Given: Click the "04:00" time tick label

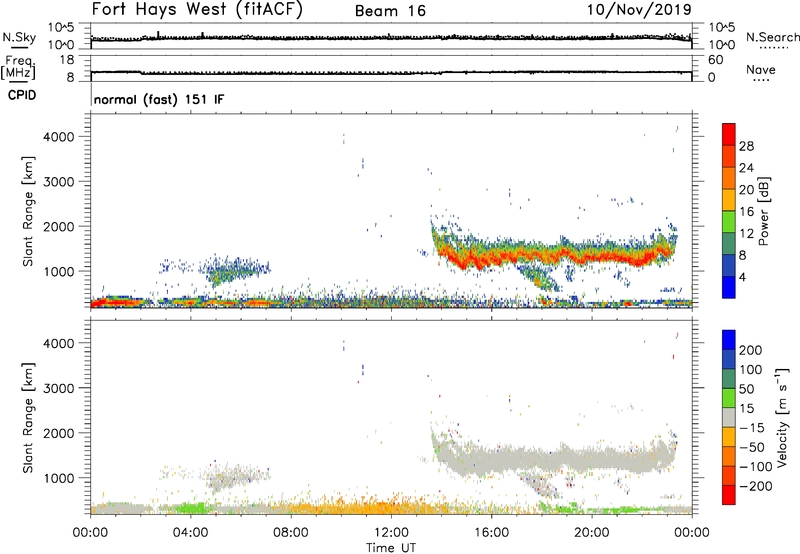Looking at the screenshot, I should click(191, 533).
